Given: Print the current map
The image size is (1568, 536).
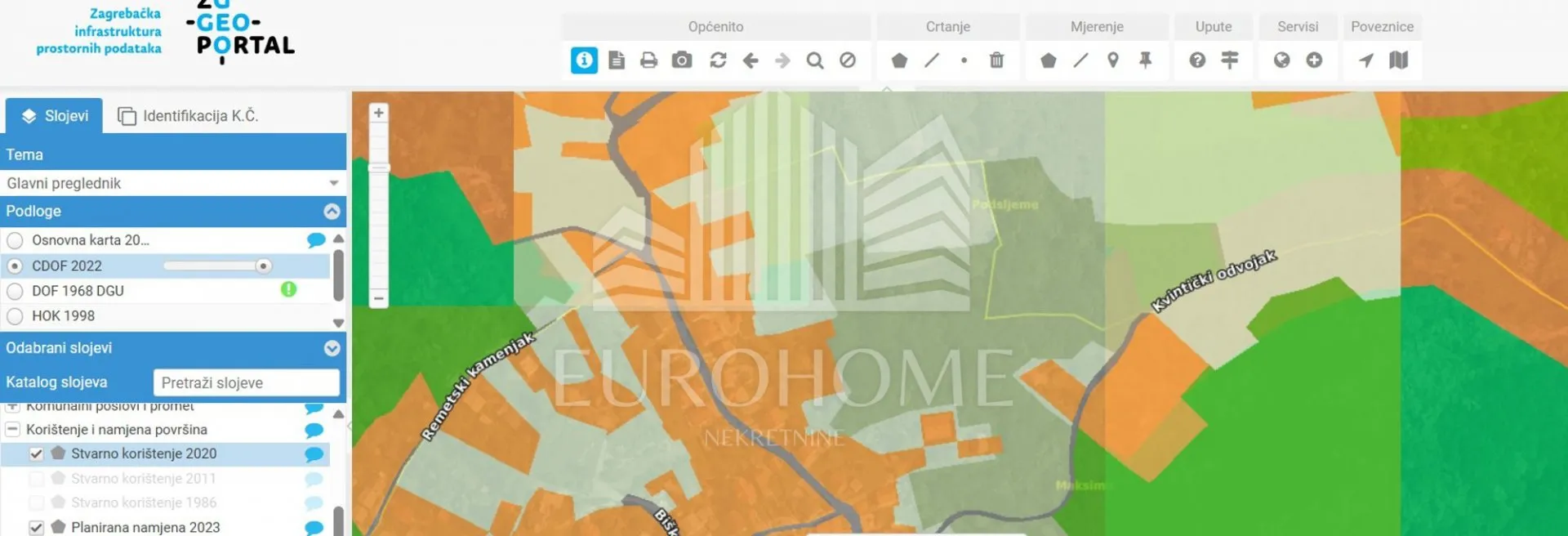Looking at the screenshot, I should tap(649, 60).
